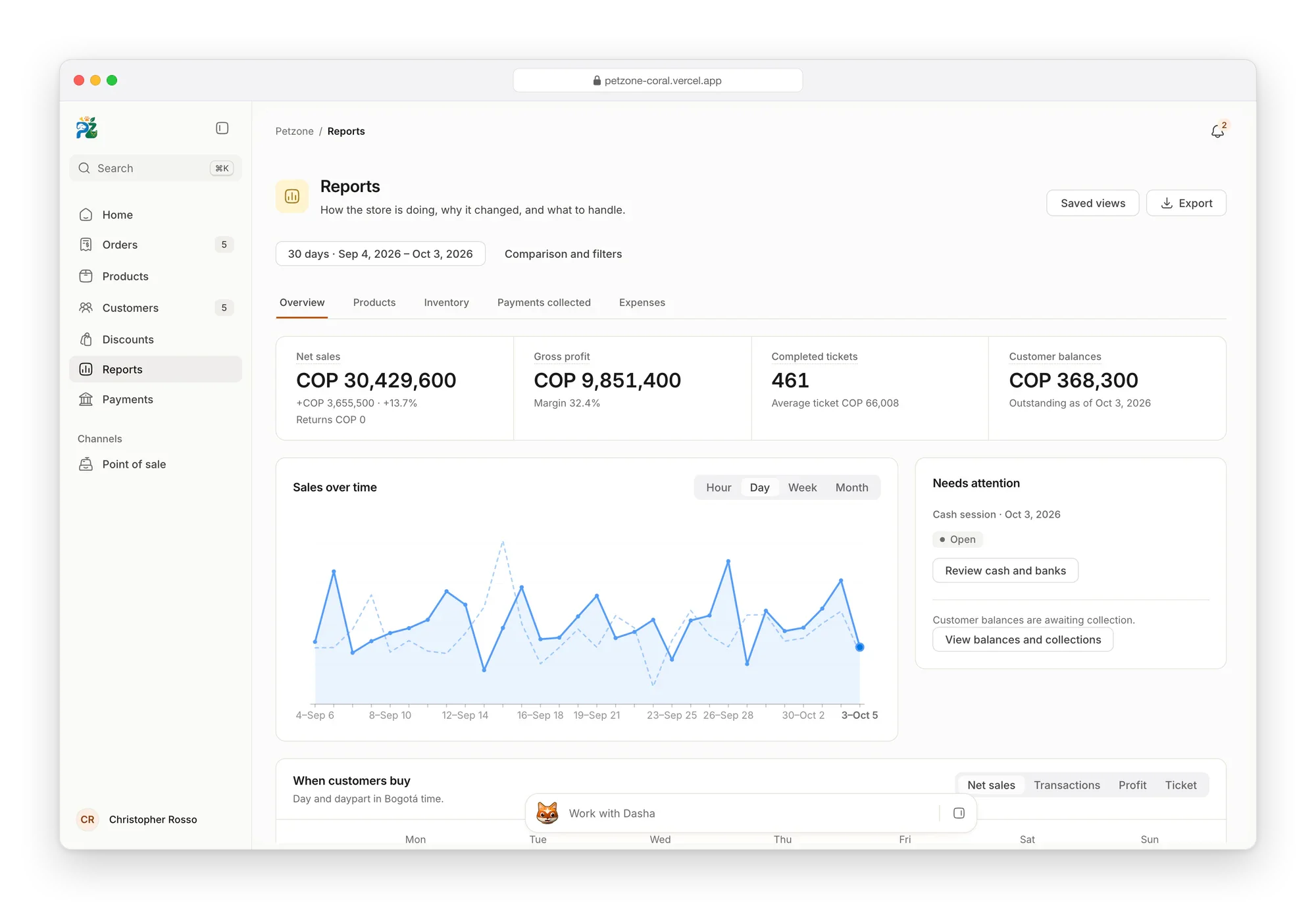
Task: Select Ticket metric in When customers buy
Action: click(x=1180, y=785)
